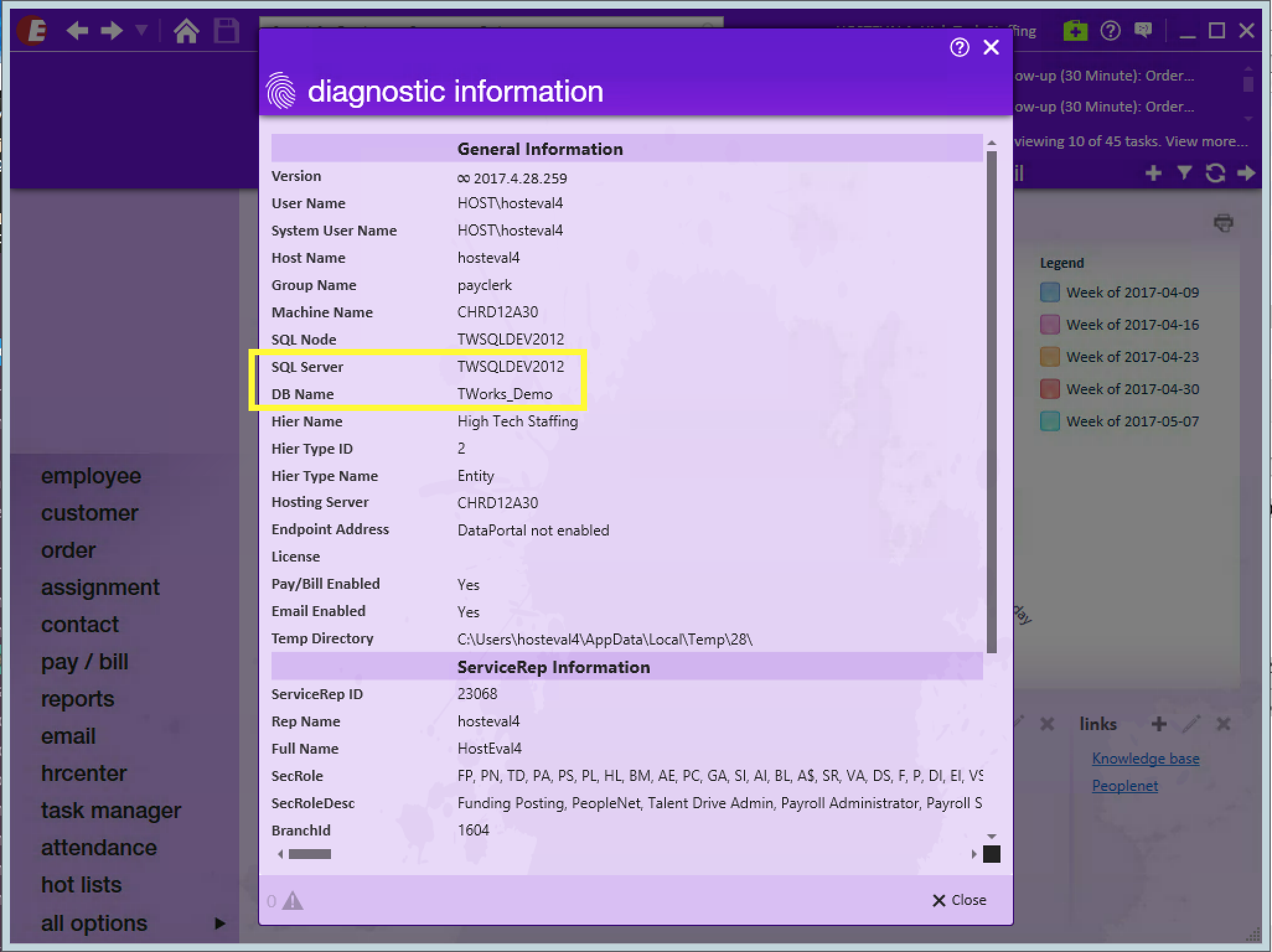1272x952 pixels.
Task: Open the order menu item
Action: pyautogui.click(x=68, y=550)
